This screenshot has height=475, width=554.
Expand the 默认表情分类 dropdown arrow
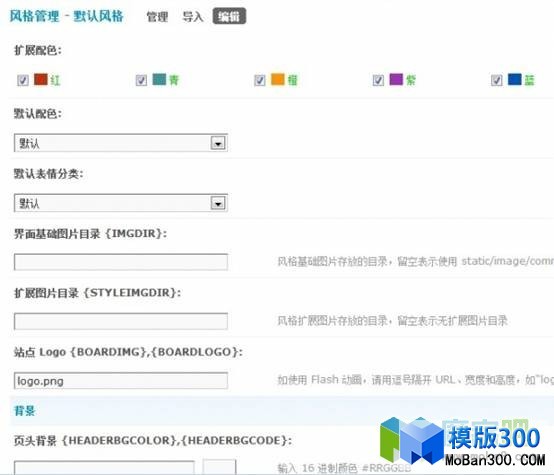point(218,203)
